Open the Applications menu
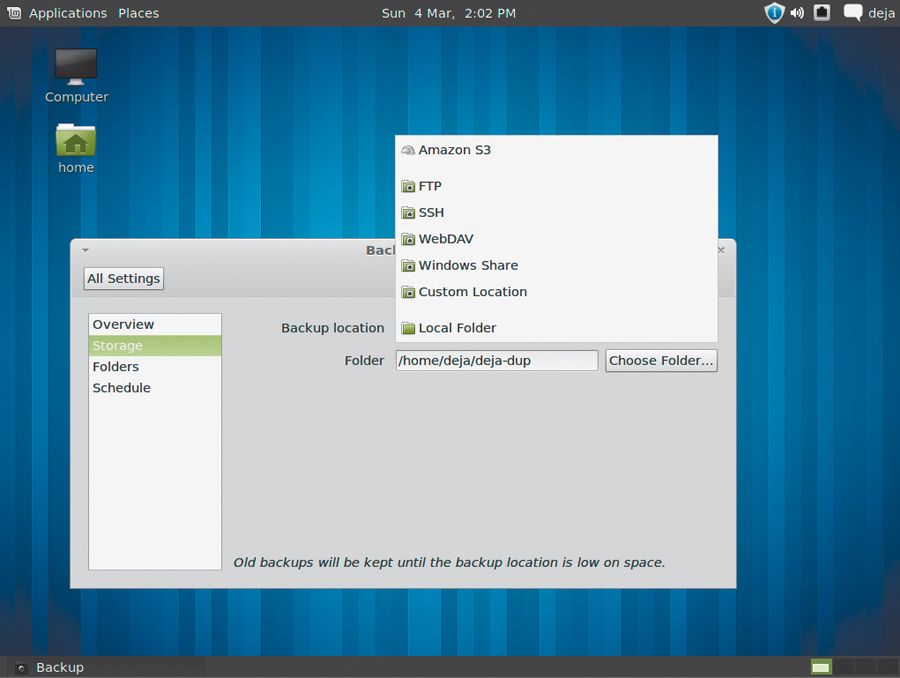The image size is (900, 678). tap(67, 13)
